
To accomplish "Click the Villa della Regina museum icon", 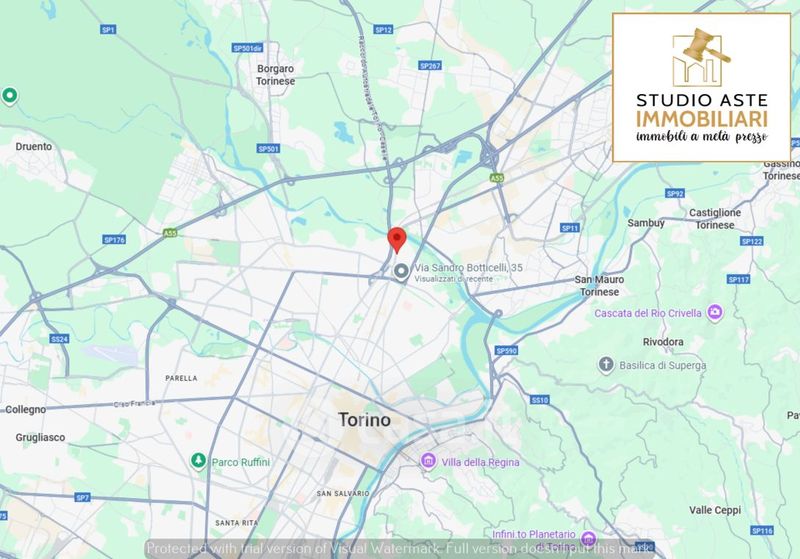I will point(428,461).
